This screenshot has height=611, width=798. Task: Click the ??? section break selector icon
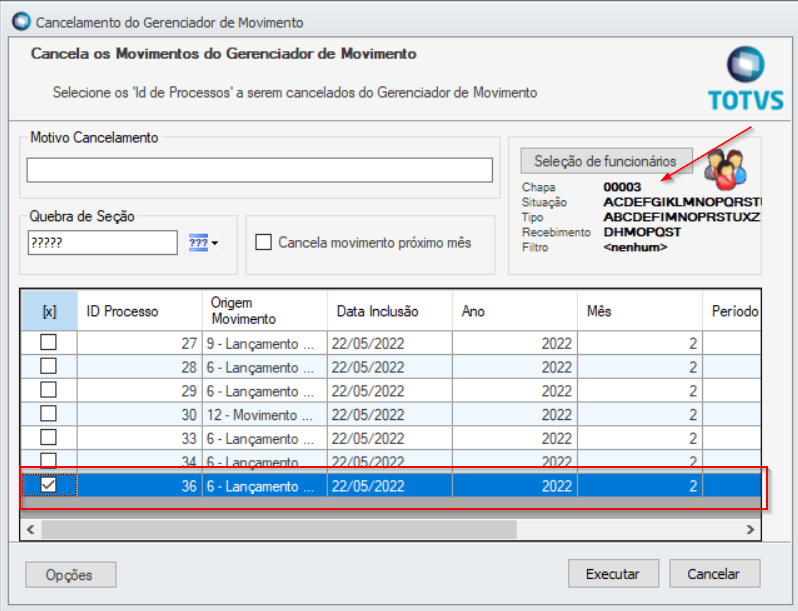click(x=197, y=242)
